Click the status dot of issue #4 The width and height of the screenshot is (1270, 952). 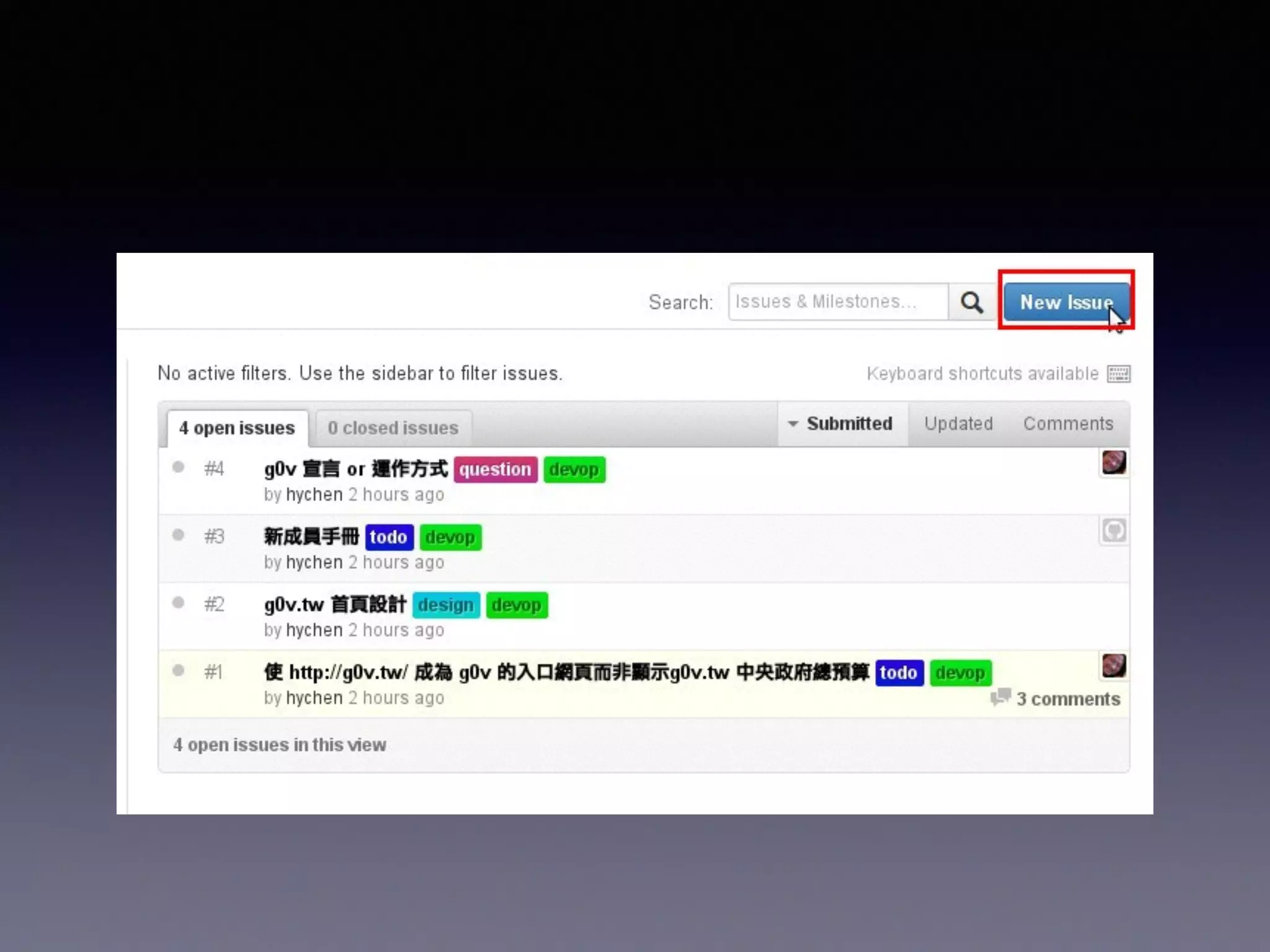(179, 467)
